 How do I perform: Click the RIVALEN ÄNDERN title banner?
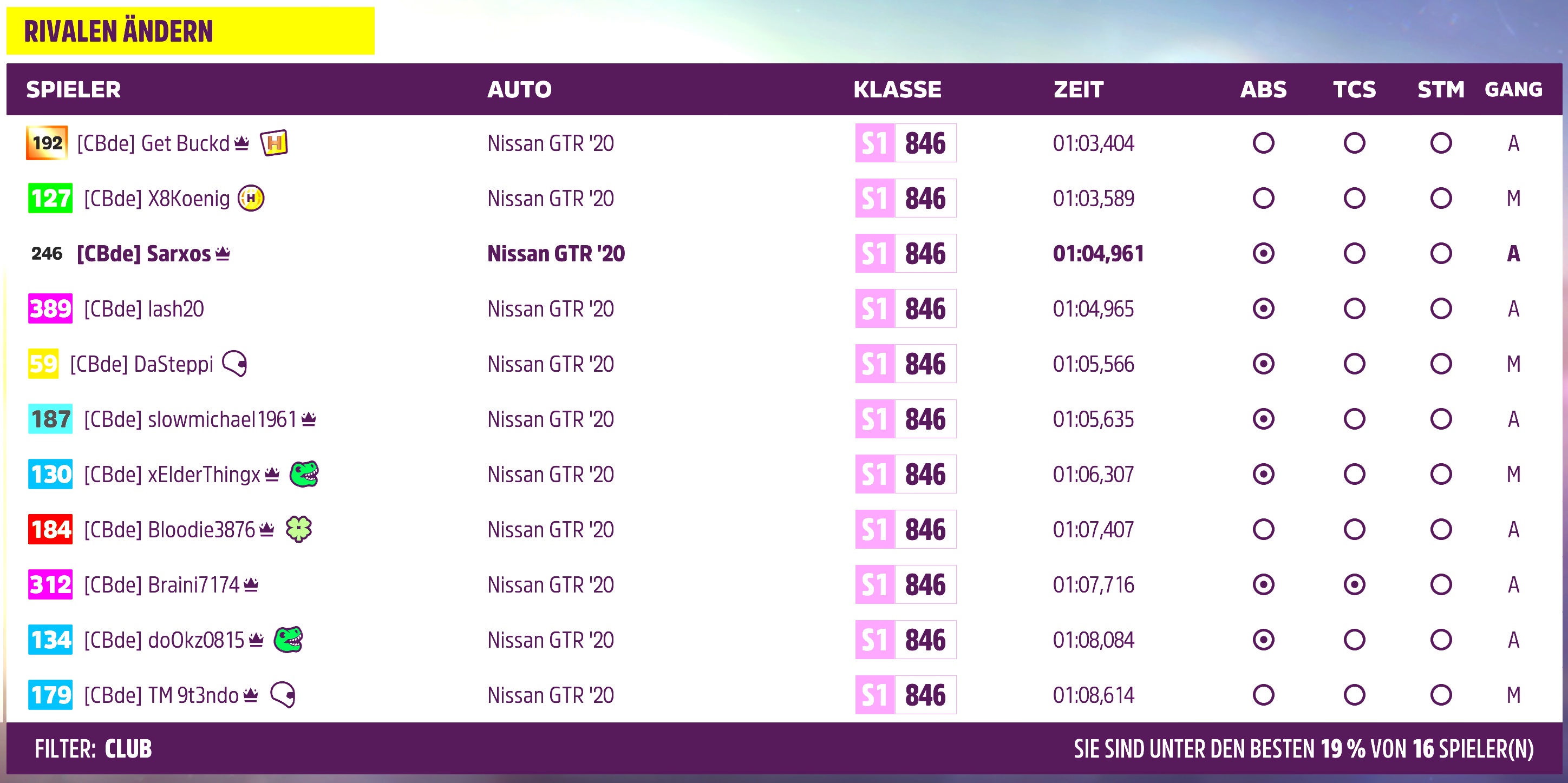[190, 31]
